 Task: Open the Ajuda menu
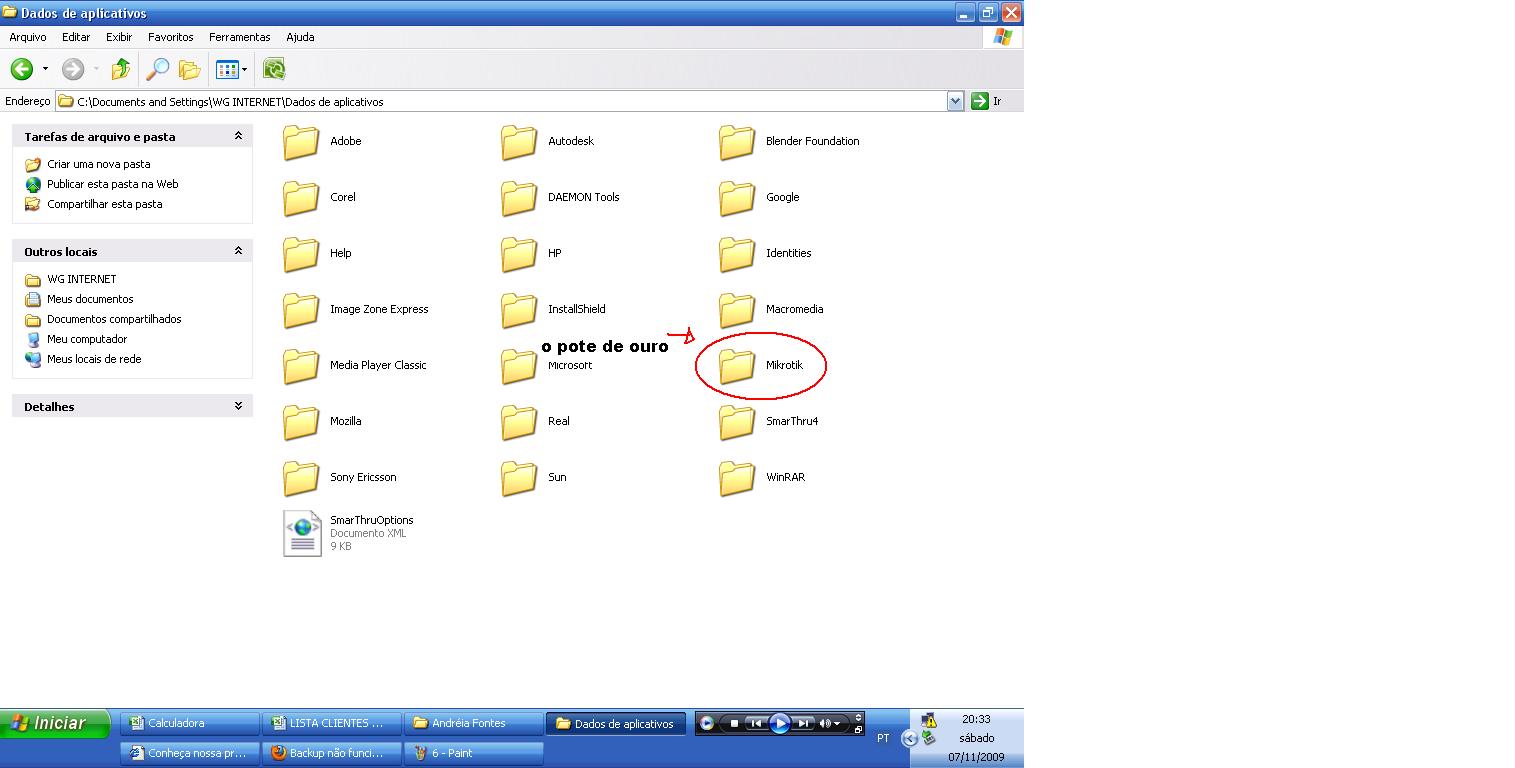point(300,37)
